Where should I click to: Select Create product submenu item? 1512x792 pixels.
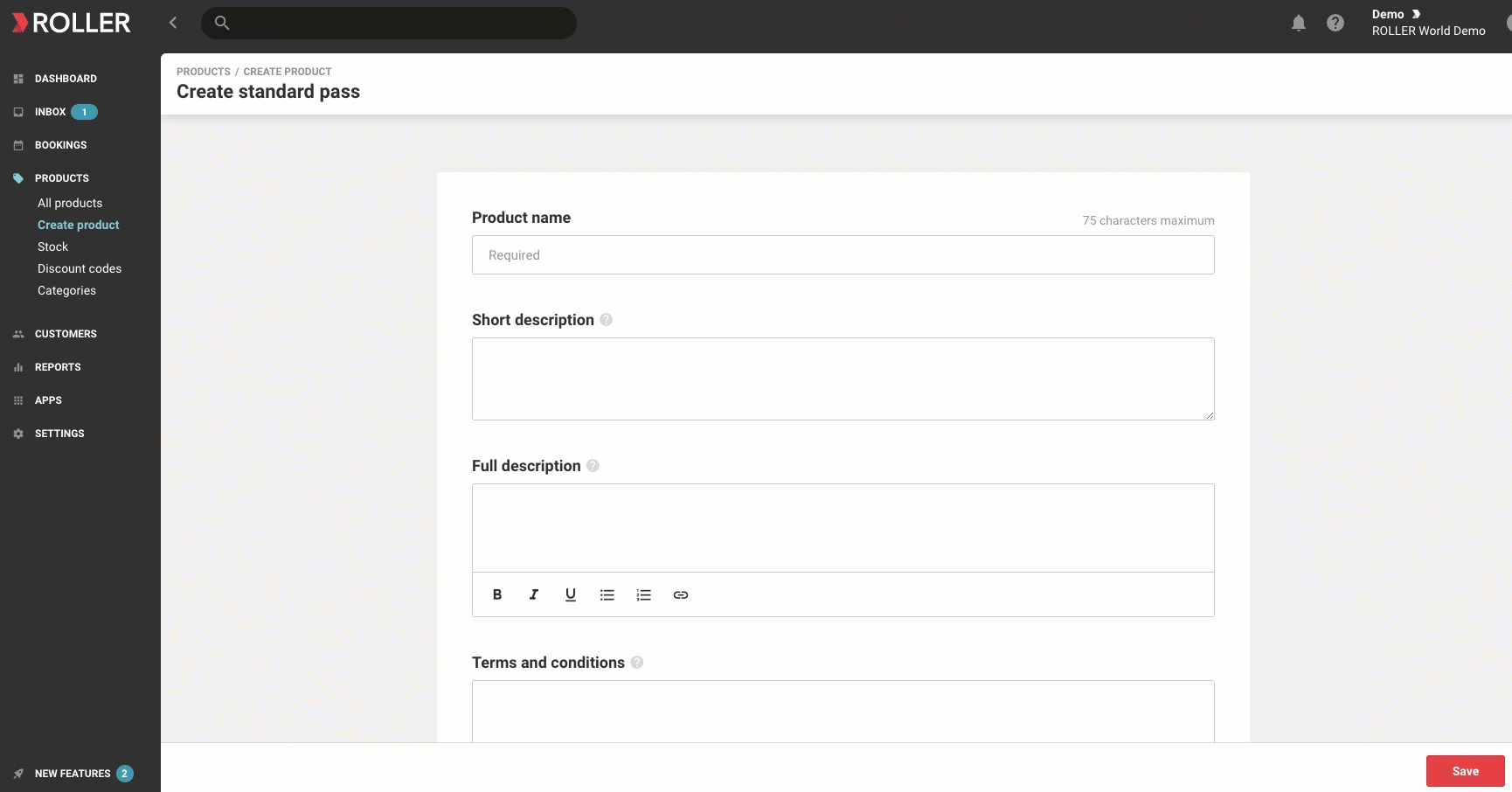[x=79, y=225]
